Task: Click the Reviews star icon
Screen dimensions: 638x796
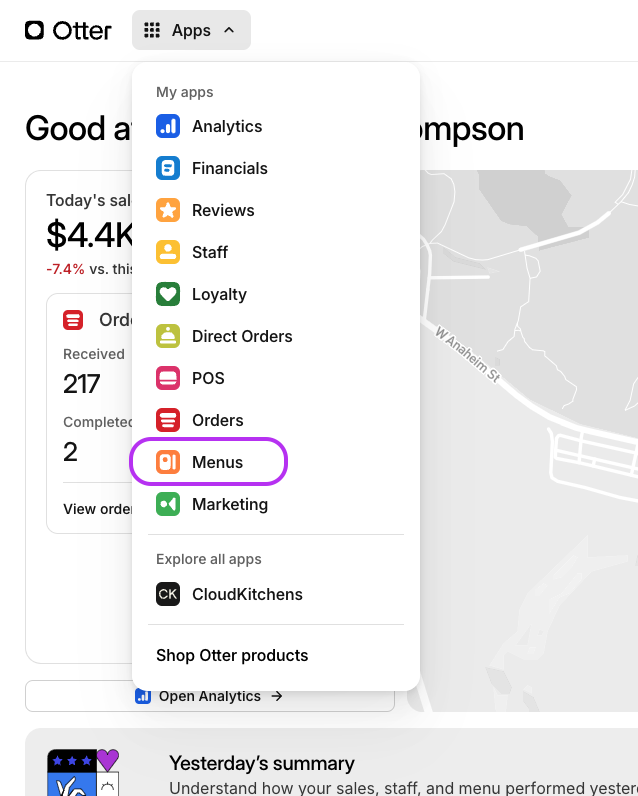Action: [167, 210]
